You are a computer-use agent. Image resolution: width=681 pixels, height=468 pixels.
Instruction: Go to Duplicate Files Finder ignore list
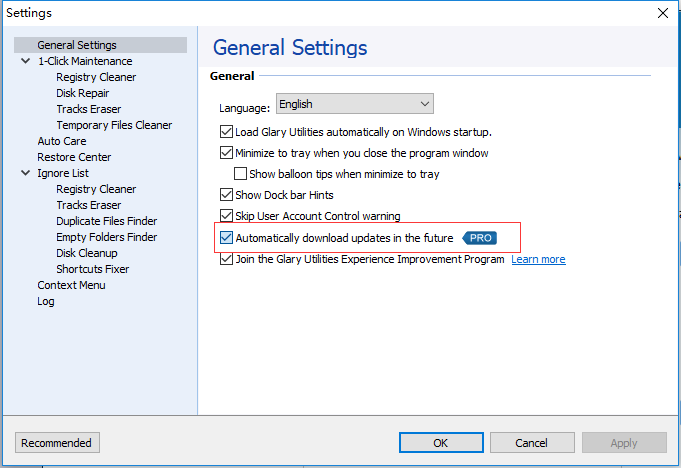pyautogui.click(x=106, y=221)
